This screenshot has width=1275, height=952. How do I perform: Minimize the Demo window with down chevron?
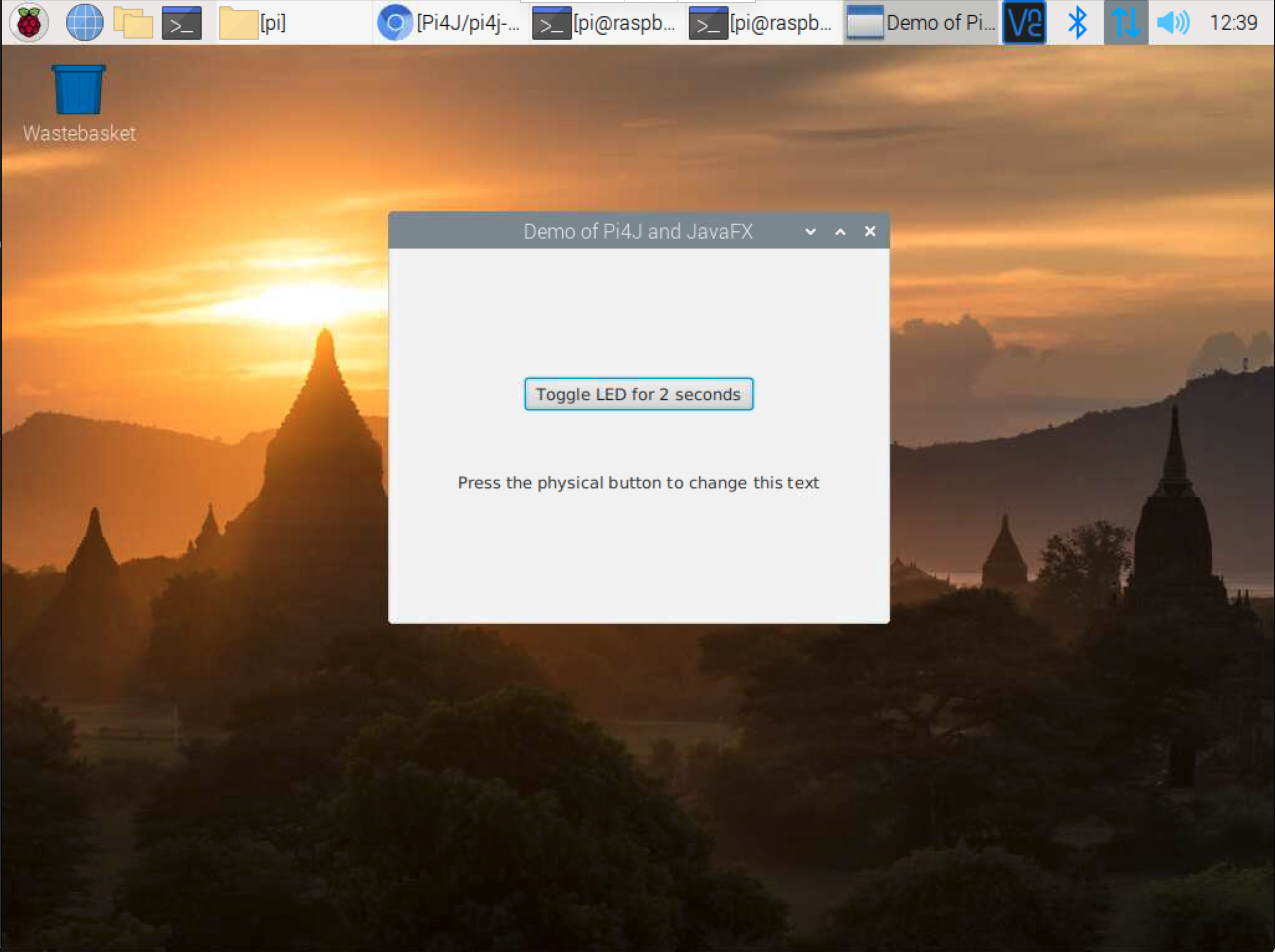pyautogui.click(x=810, y=232)
